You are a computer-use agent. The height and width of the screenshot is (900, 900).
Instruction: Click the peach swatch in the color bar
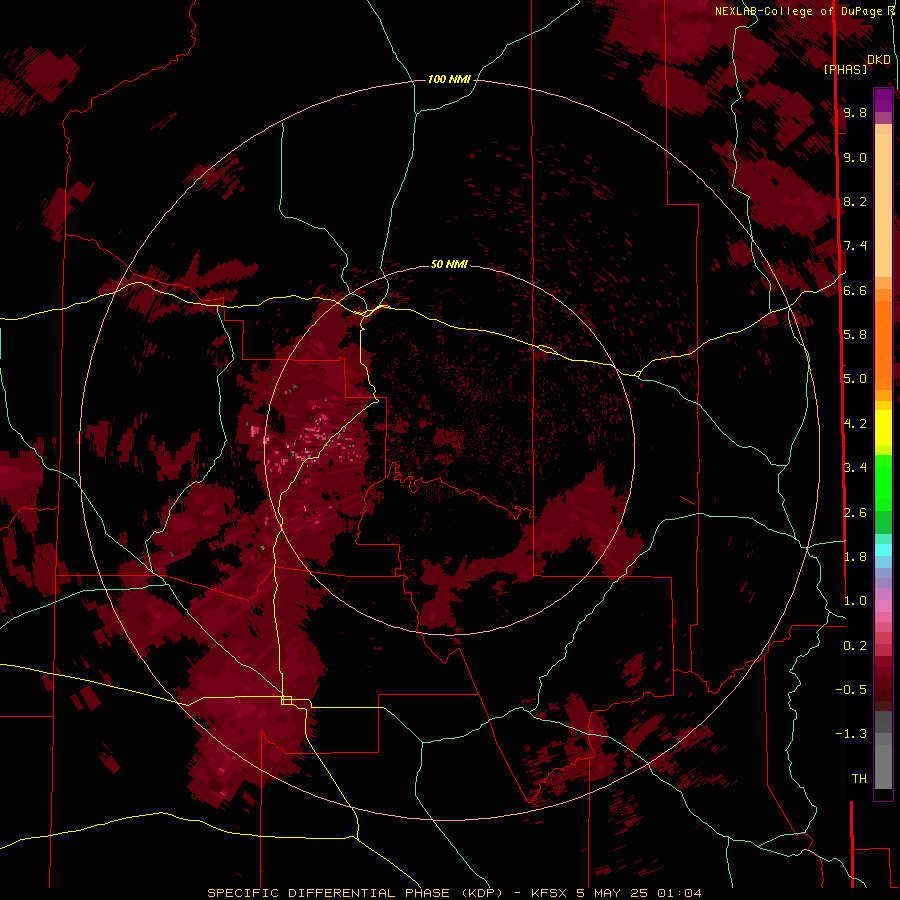(x=883, y=205)
